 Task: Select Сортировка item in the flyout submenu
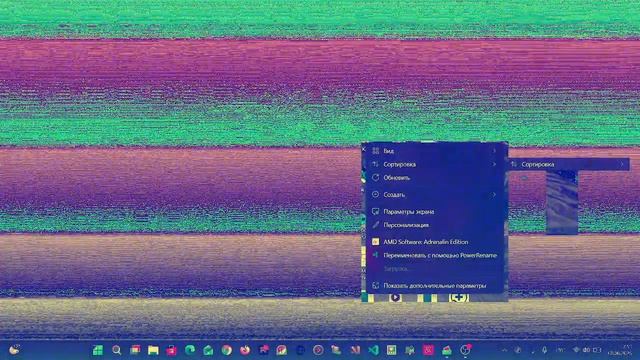[x=568, y=164]
